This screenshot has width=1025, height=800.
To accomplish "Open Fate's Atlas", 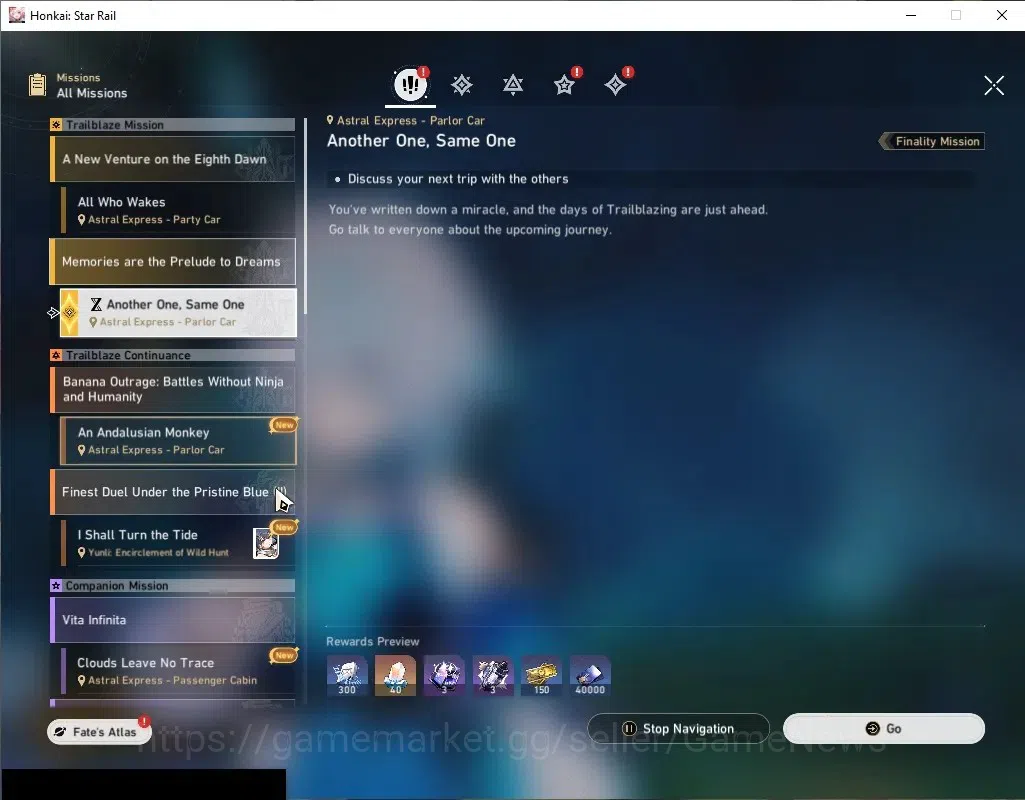I will [99, 732].
